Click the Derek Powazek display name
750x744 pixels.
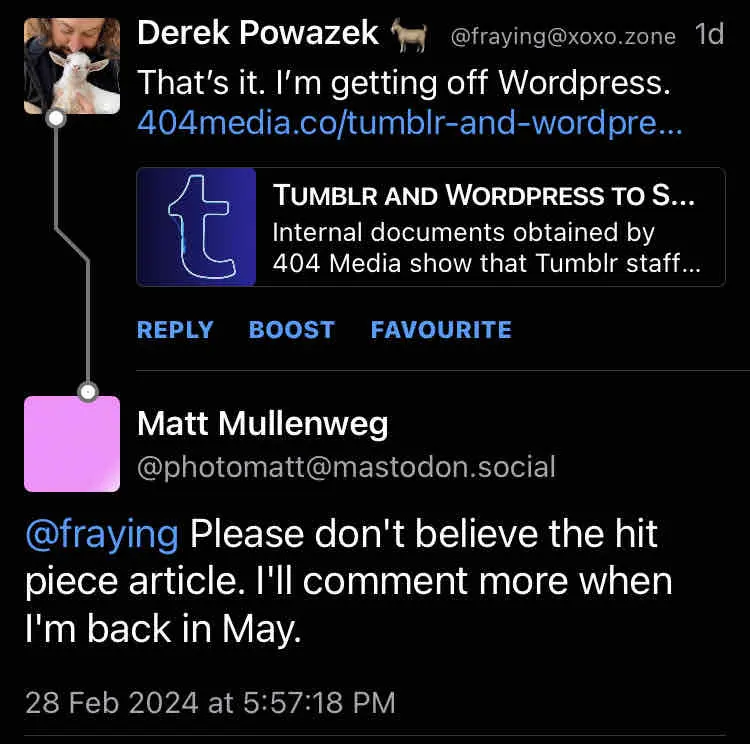(257, 34)
